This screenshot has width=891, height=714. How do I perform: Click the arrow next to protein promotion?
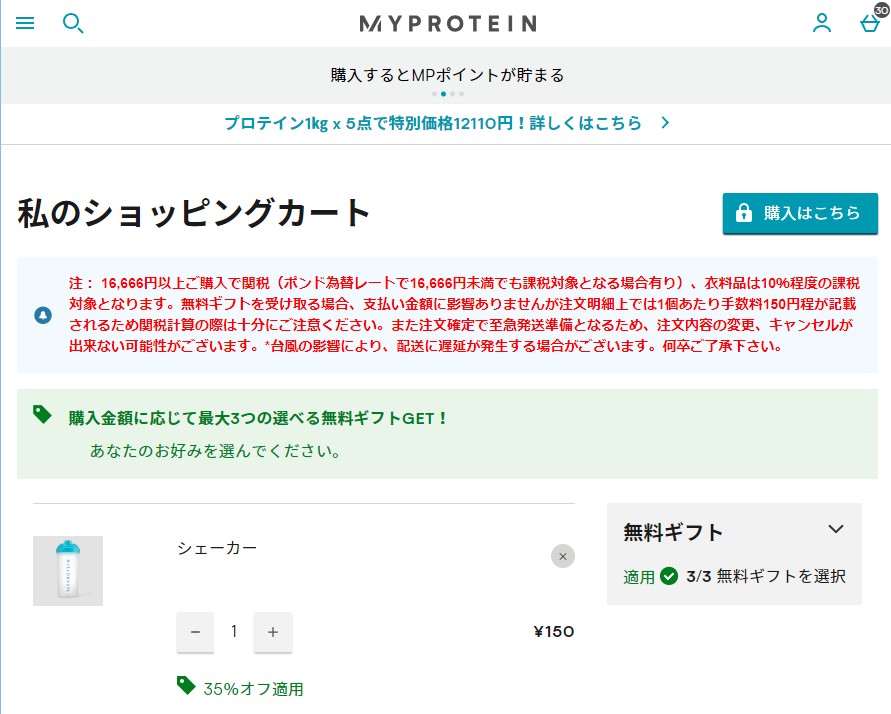tap(665, 123)
